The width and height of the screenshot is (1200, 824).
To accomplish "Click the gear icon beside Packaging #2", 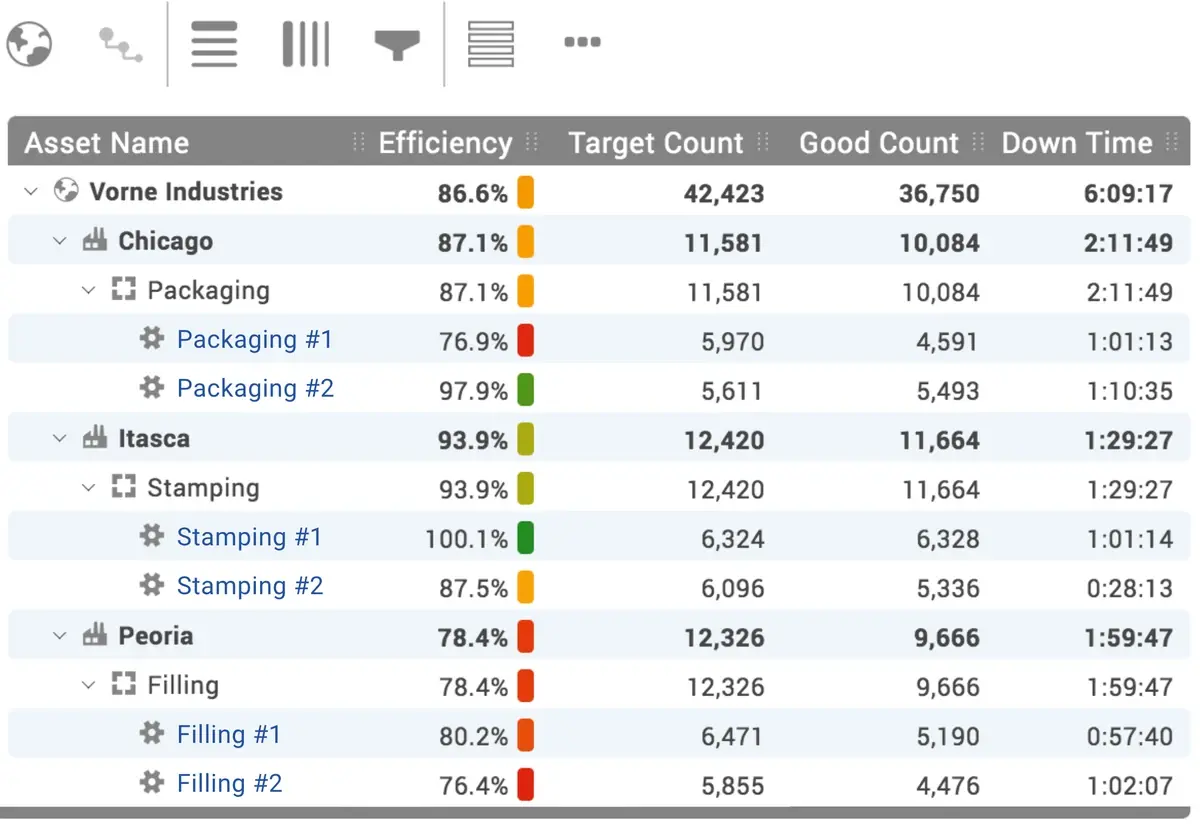I will click(152, 387).
